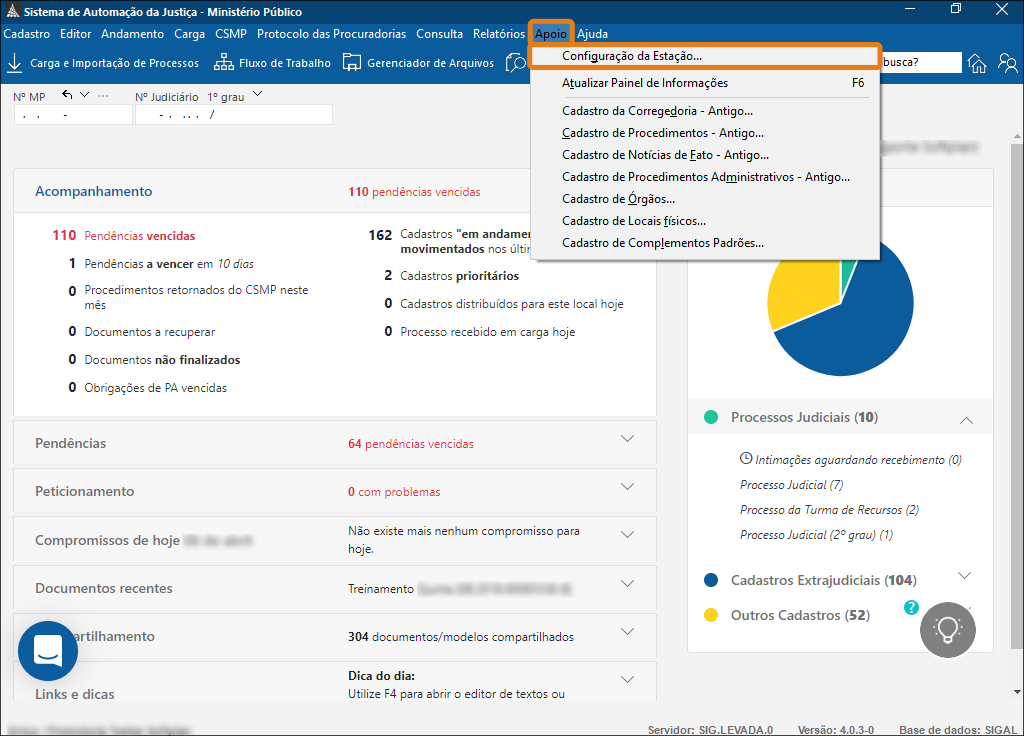Open Intimações aguardando recebimento (0)
Viewport: 1024px width, 736px height.
click(x=850, y=460)
